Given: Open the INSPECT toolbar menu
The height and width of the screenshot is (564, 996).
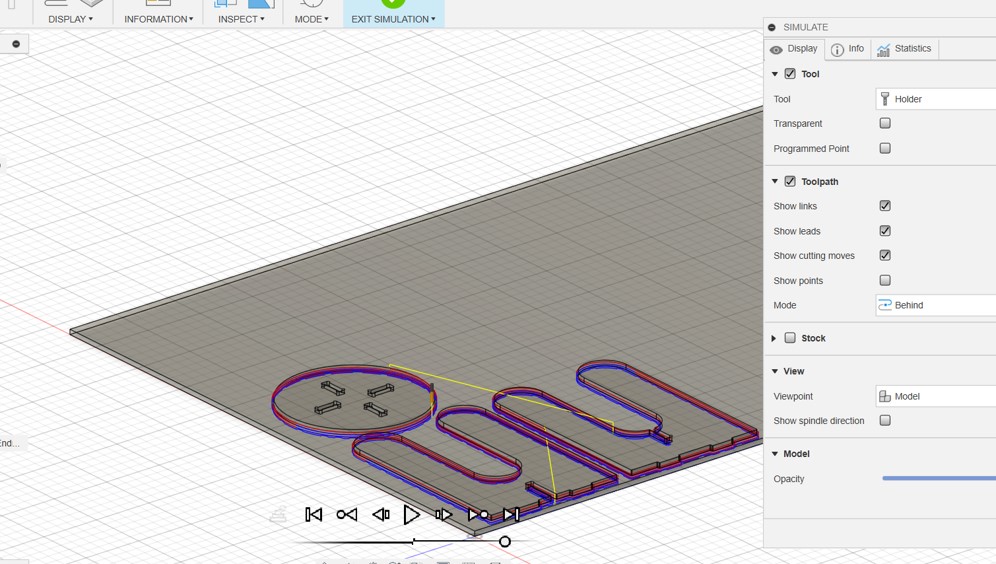Looking at the screenshot, I should click(241, 19).
